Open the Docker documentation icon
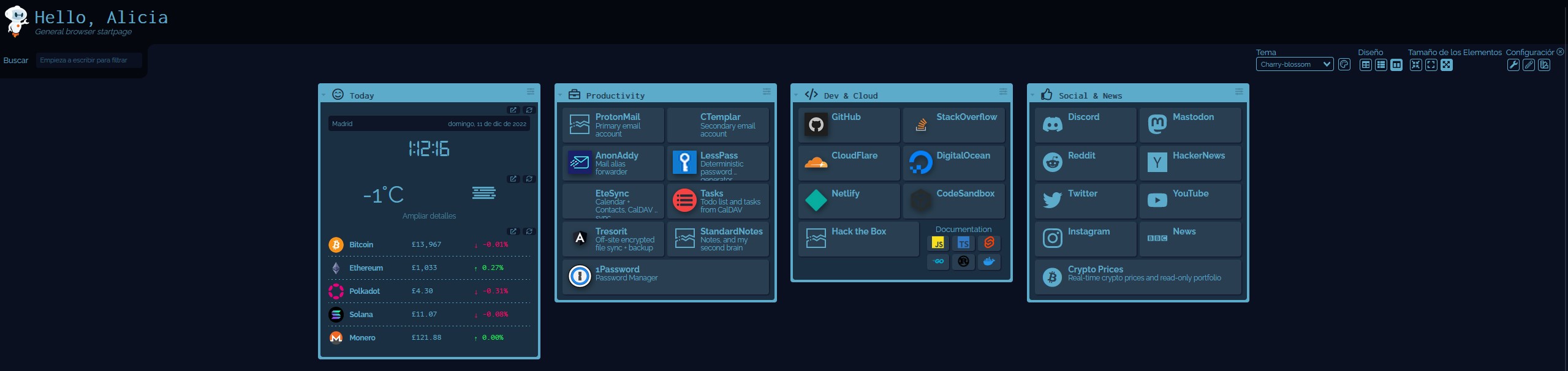Screen dimensions: 1568x371 coord(988,262)
